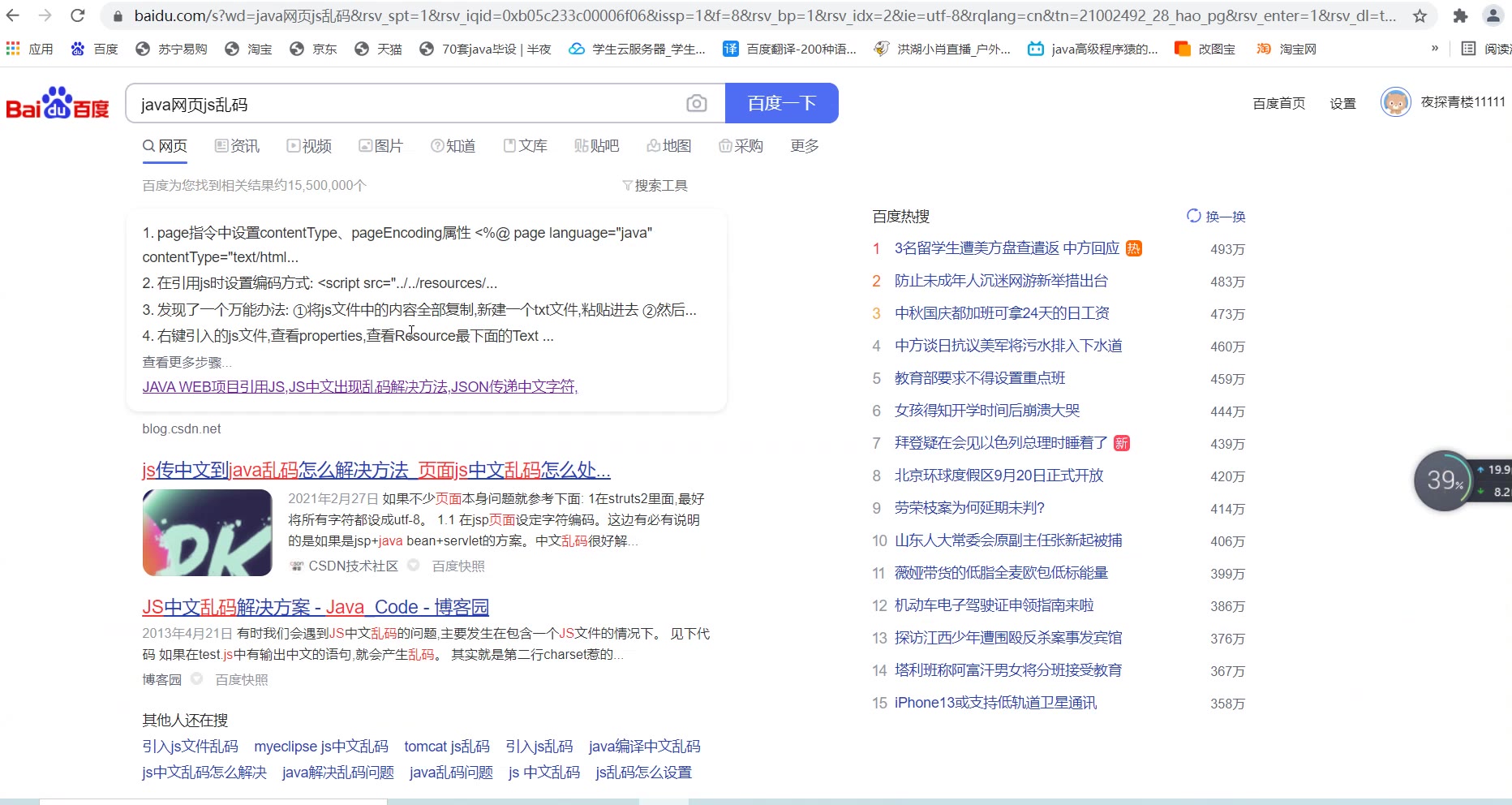Open result js传中文到java乱码怎么解决方法
Image resolution: width=1512 pixels, height=805 pixels.
[376, 471]
